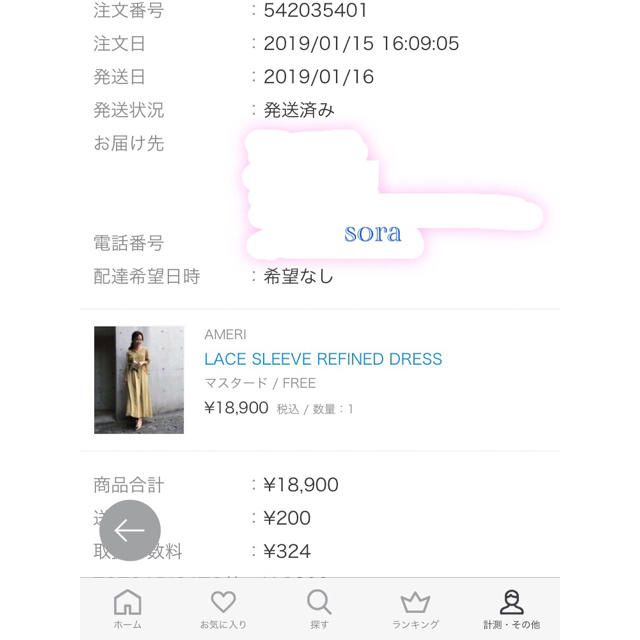640x640 pixels.
Task: Tap the 発送済み shipping status text
Action: (299, 110)
